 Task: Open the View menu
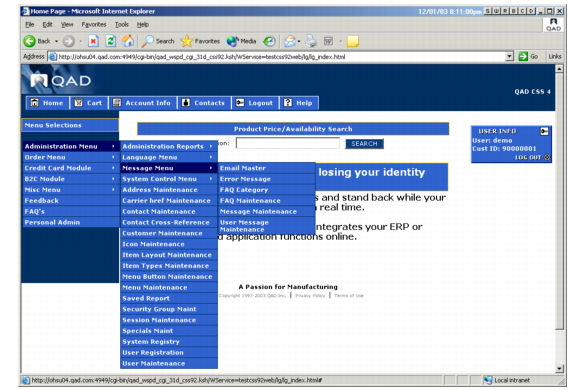(67, 25)
